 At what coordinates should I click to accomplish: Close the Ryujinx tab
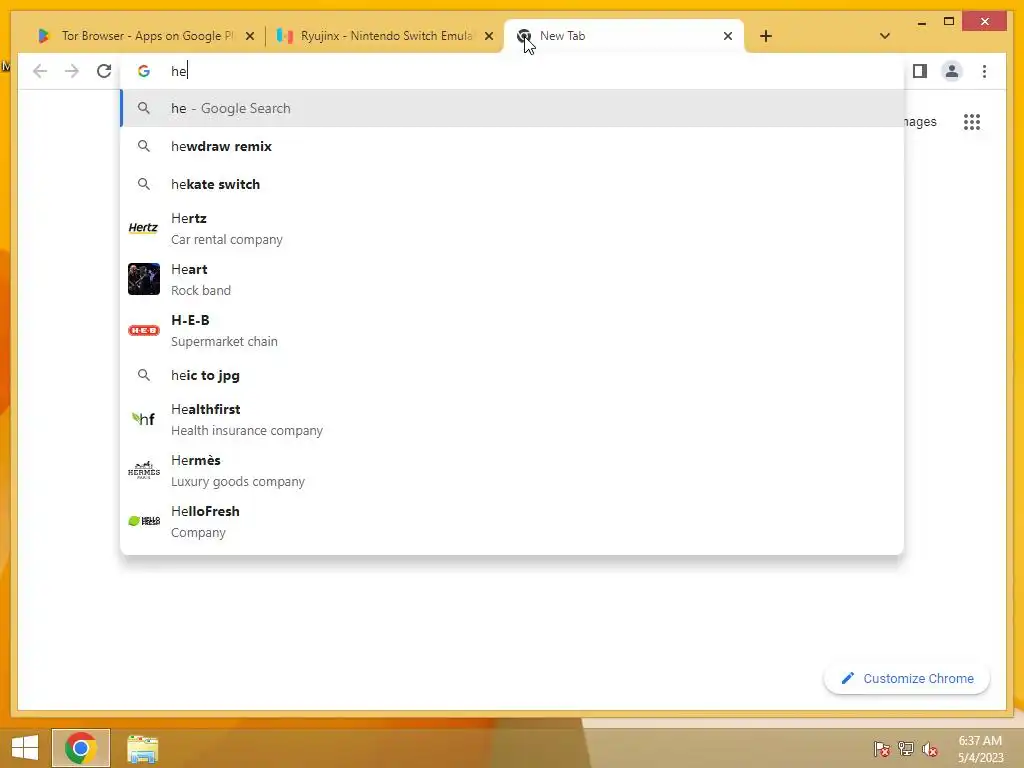[488, 37]
